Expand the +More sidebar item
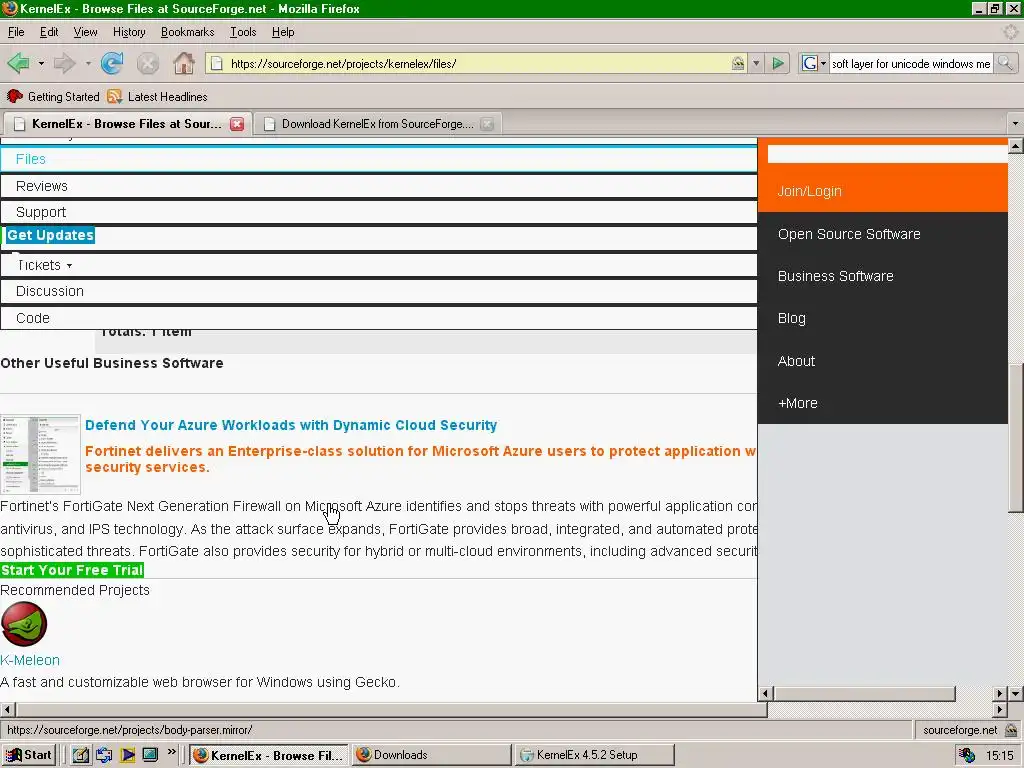This screenshot has width=1024, height=768. 797,404
